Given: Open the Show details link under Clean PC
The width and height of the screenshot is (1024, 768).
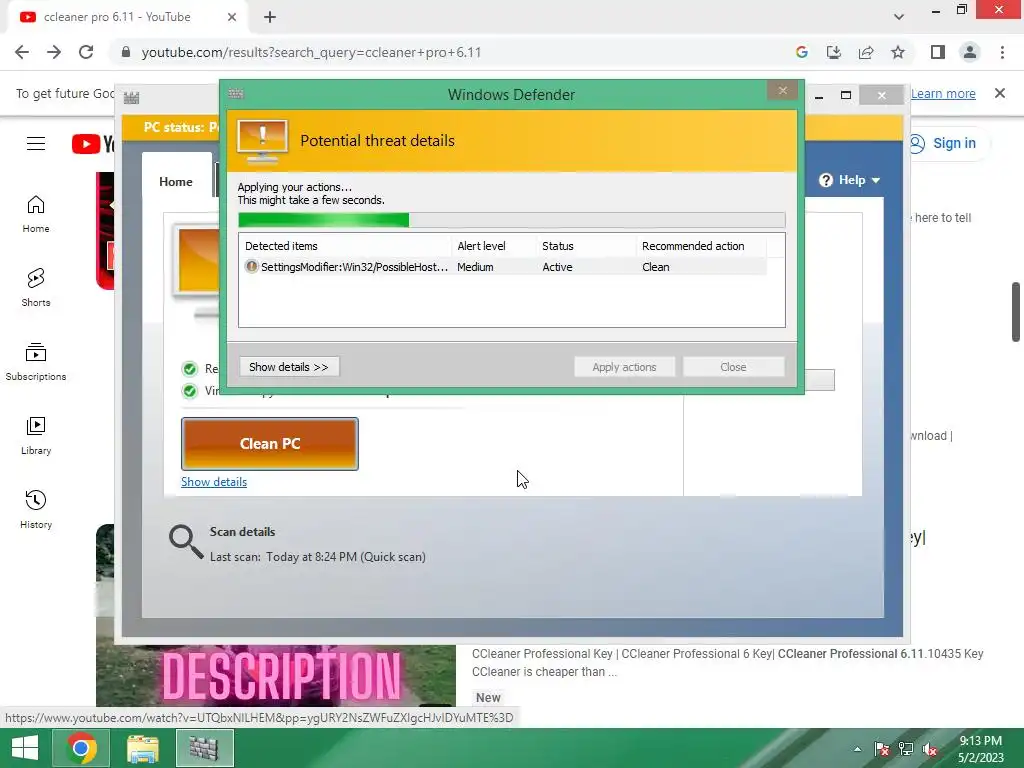Looking at the screenshot, I should [x=214, y=482].
